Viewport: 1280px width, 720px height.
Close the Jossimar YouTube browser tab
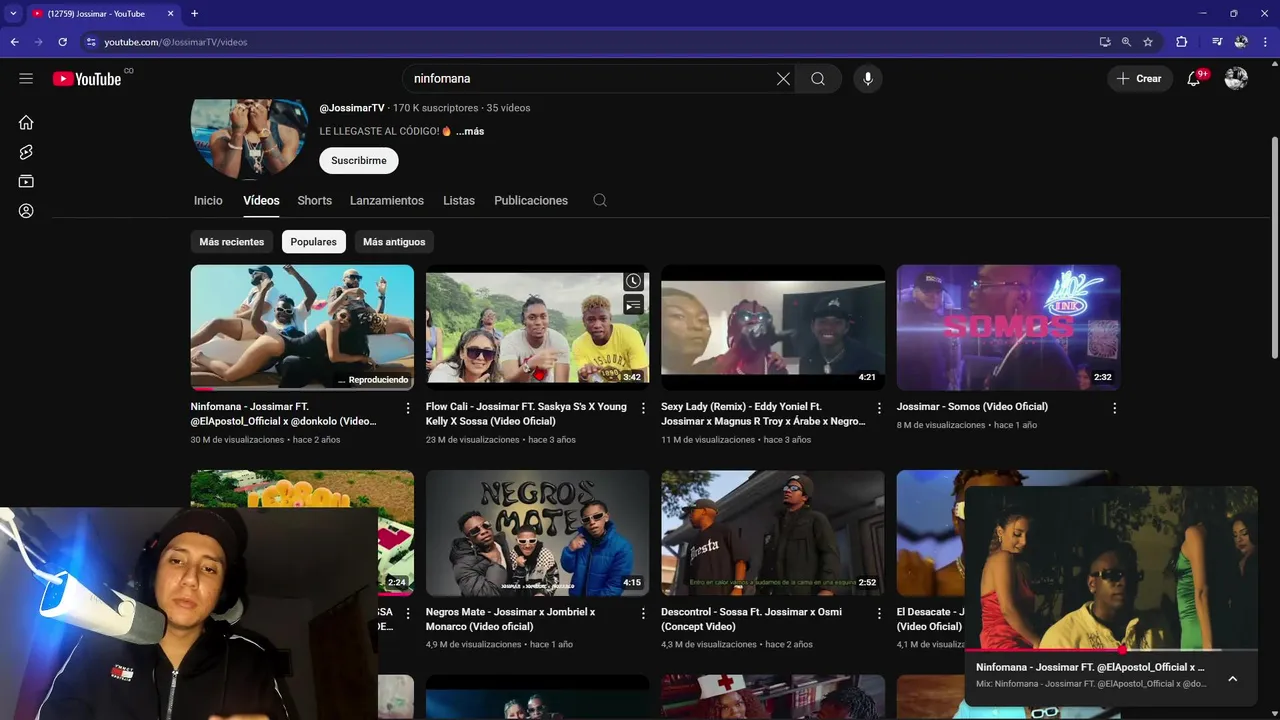point(170,13)
